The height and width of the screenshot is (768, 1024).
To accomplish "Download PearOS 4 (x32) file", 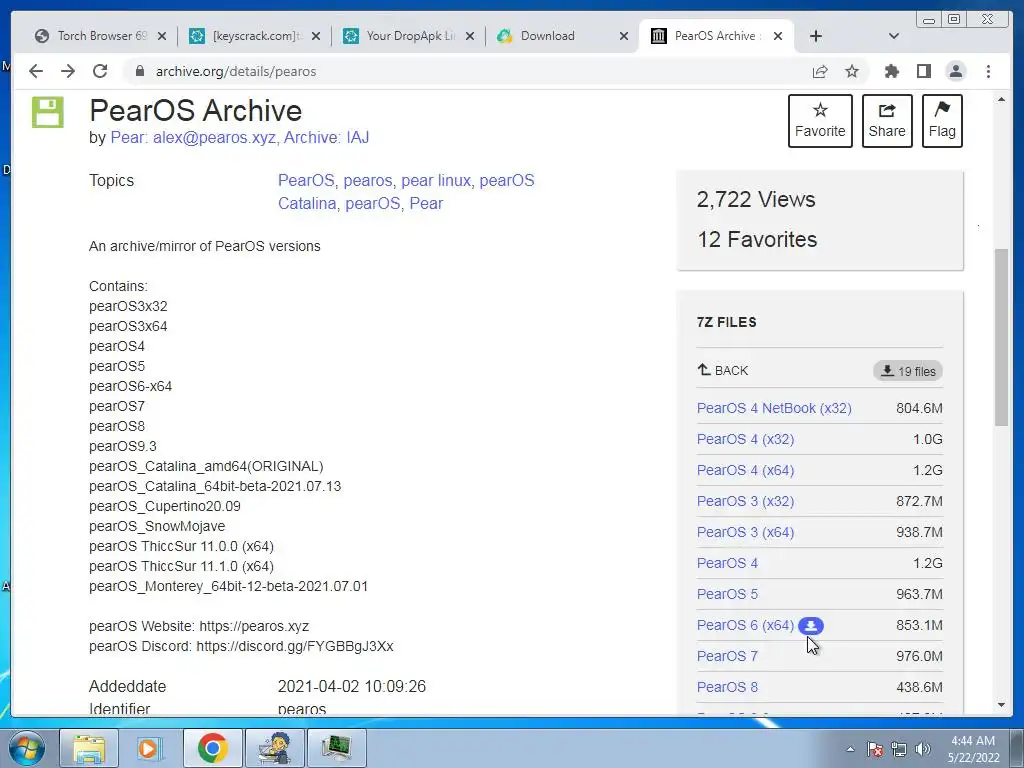I will click(x=745, y=439).
